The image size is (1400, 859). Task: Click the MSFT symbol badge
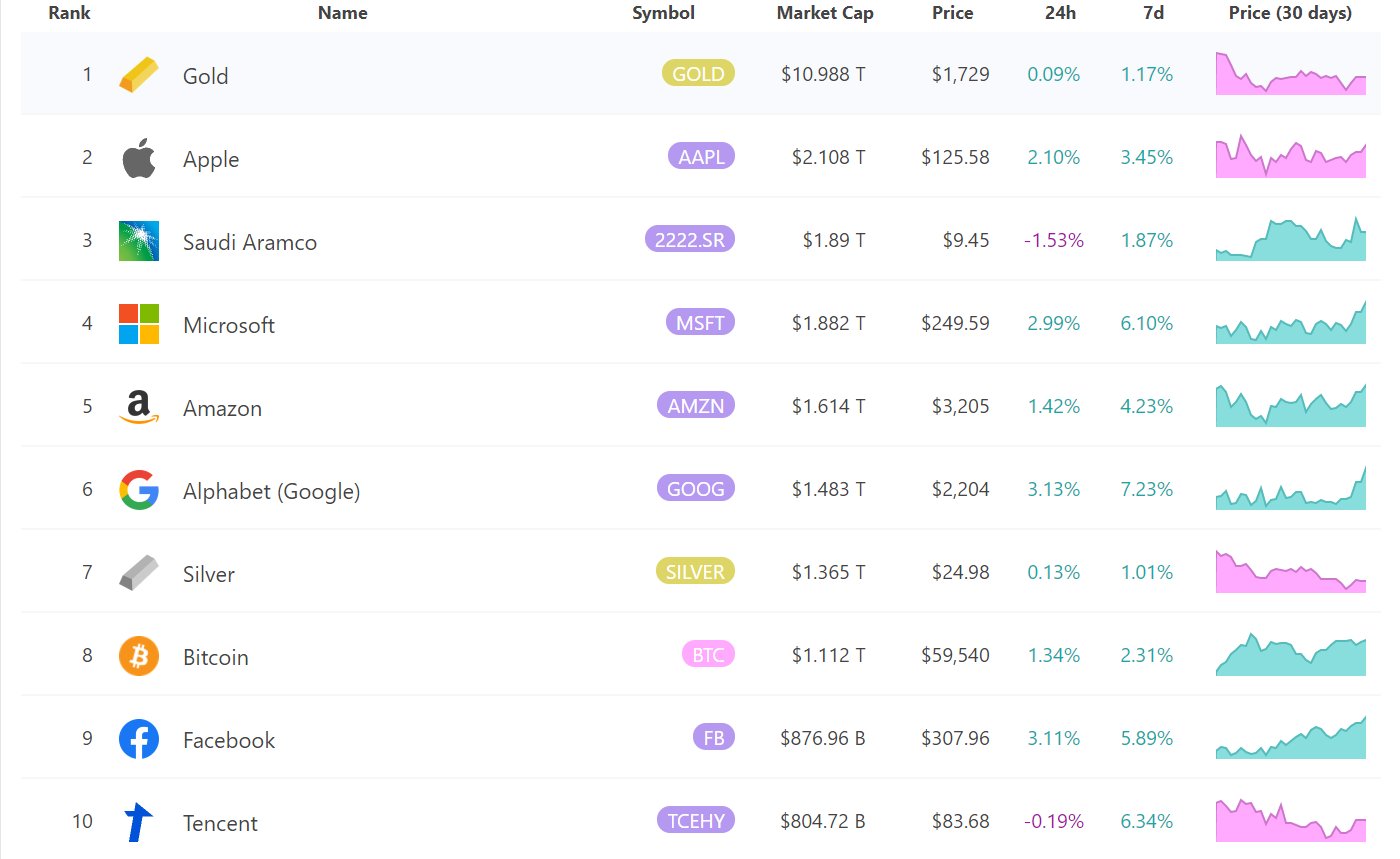coord(700,322)
